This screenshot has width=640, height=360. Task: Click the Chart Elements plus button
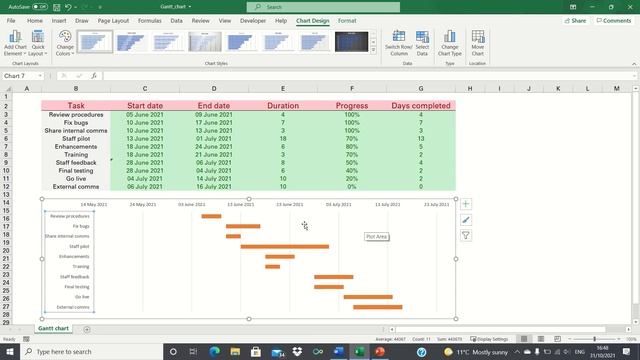(x=466, y=204)
